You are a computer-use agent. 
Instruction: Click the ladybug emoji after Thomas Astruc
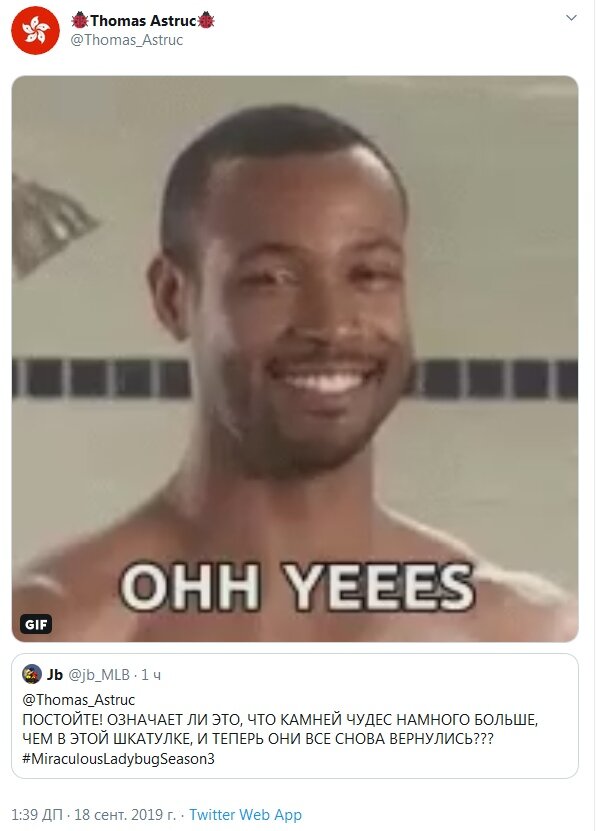pos(206,20)
